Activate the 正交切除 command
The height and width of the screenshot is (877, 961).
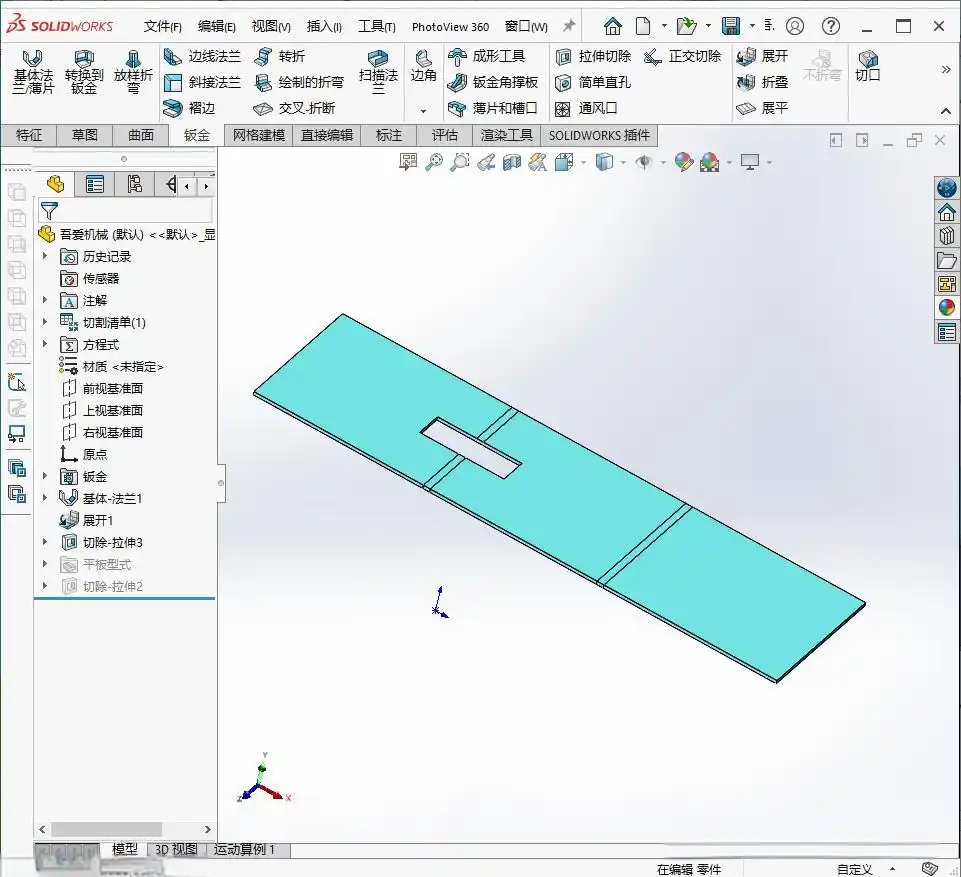click(683, 56)
